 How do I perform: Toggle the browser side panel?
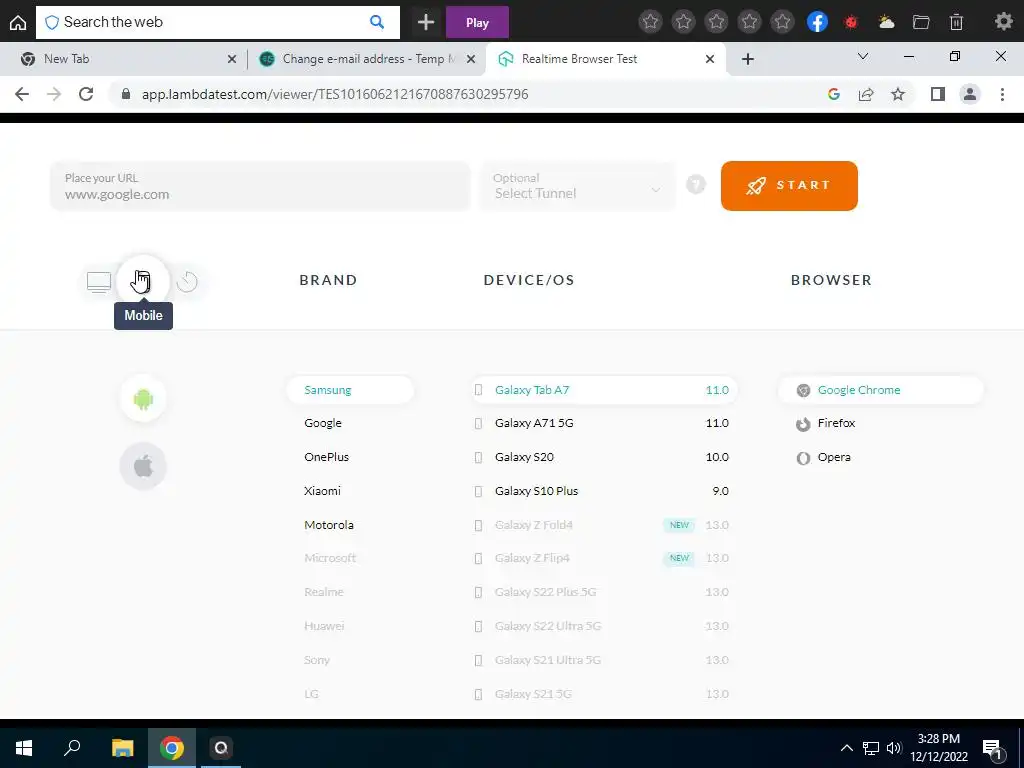click(x=938, y=94)
